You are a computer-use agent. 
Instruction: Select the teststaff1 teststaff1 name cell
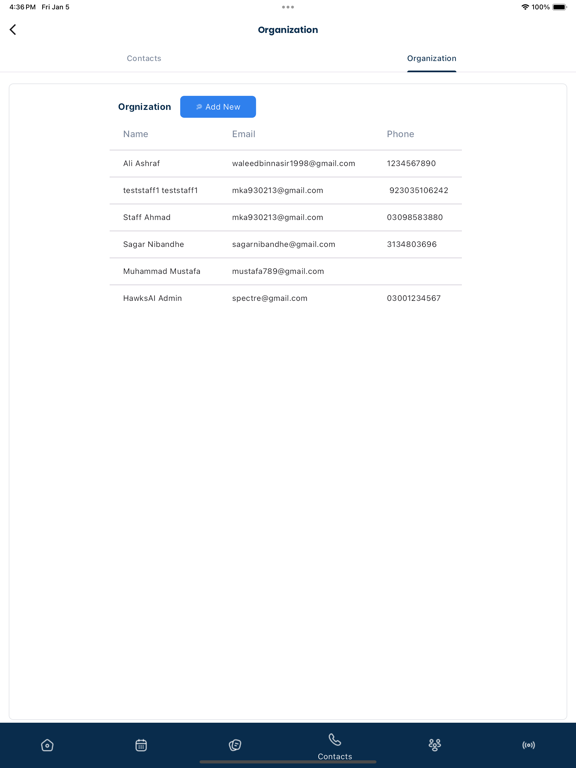click(x=160, y=190)
